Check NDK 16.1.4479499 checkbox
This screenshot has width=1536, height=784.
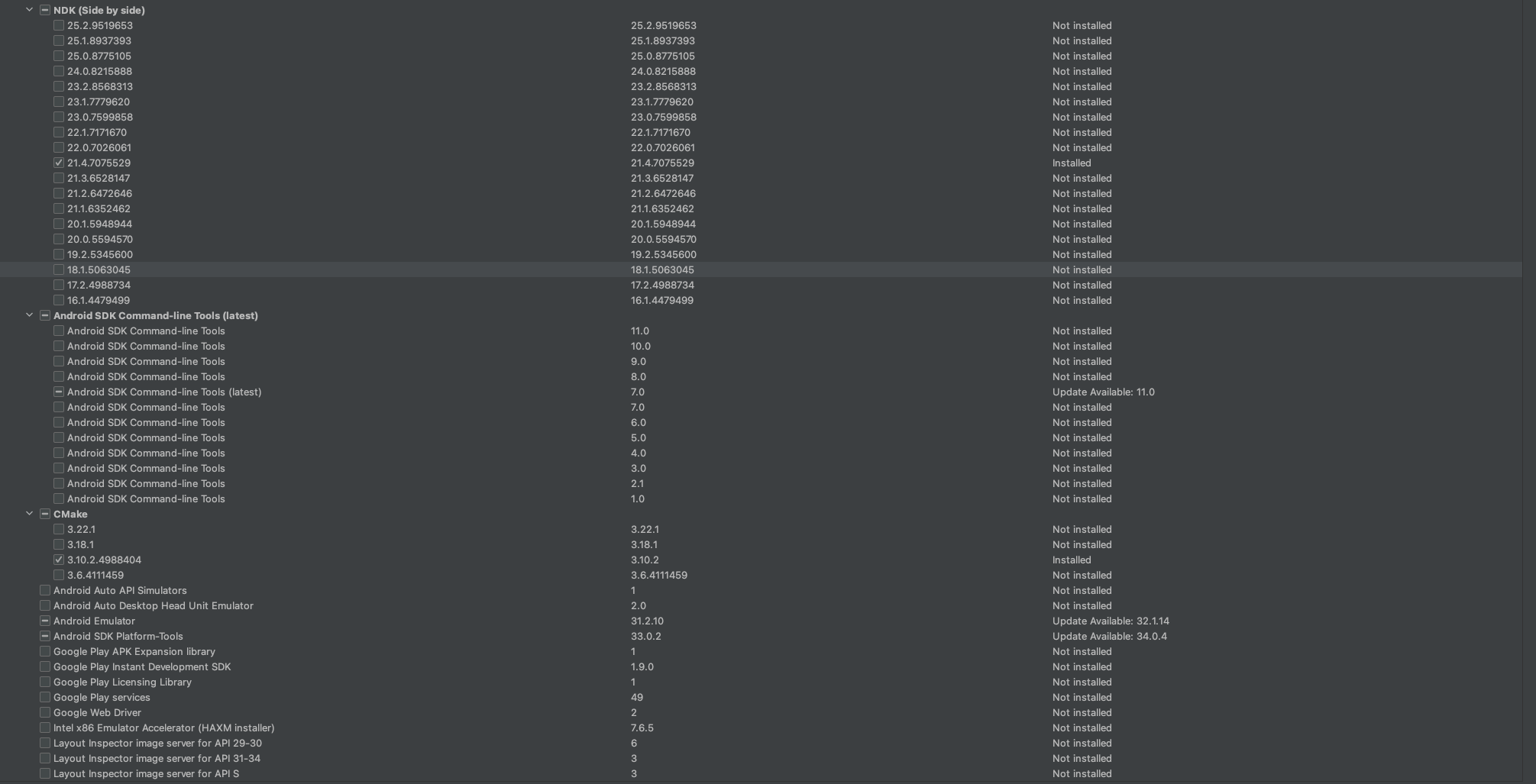tap(59, 300)
